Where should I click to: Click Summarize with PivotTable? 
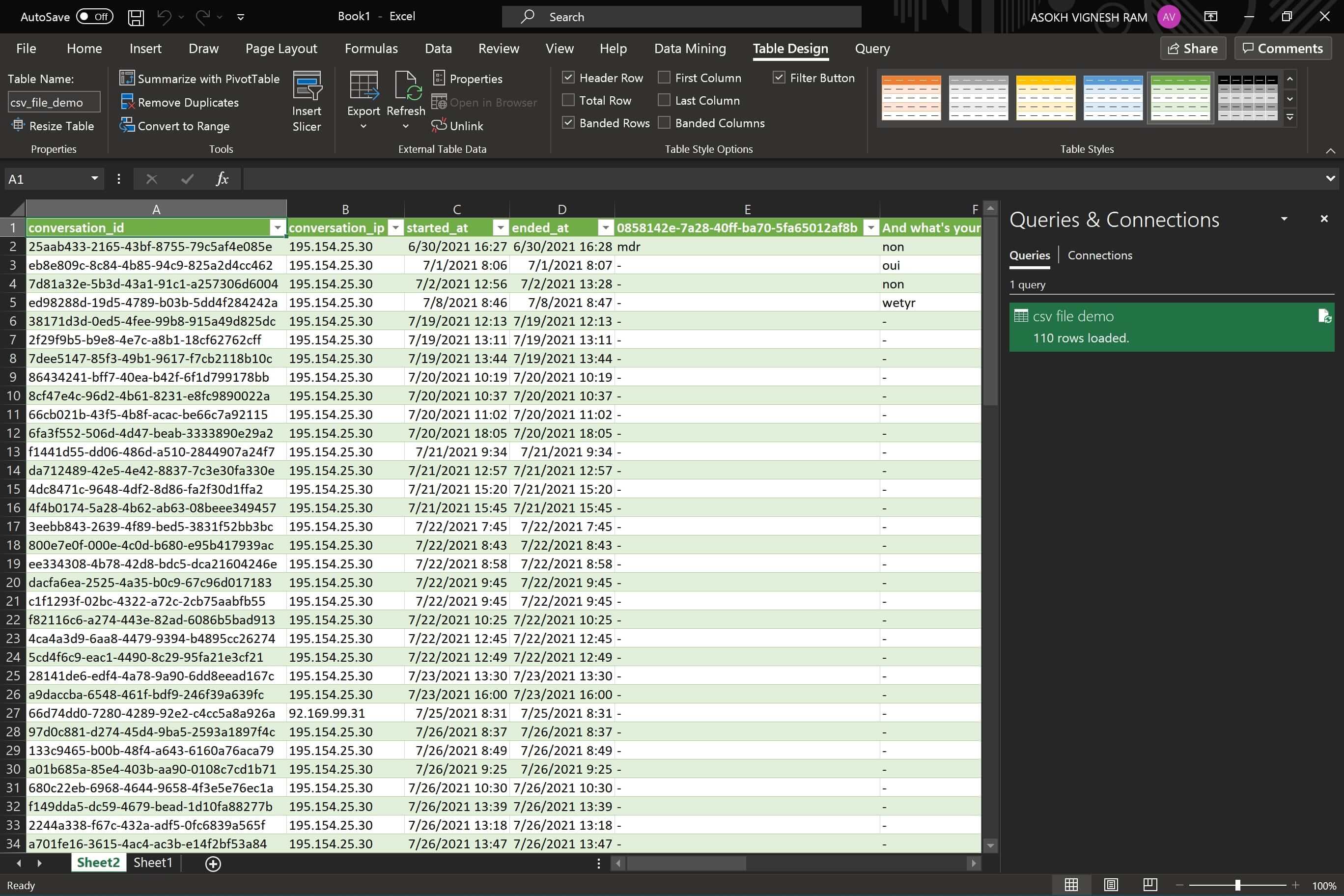pyautogui.click(x=199, y=78)
